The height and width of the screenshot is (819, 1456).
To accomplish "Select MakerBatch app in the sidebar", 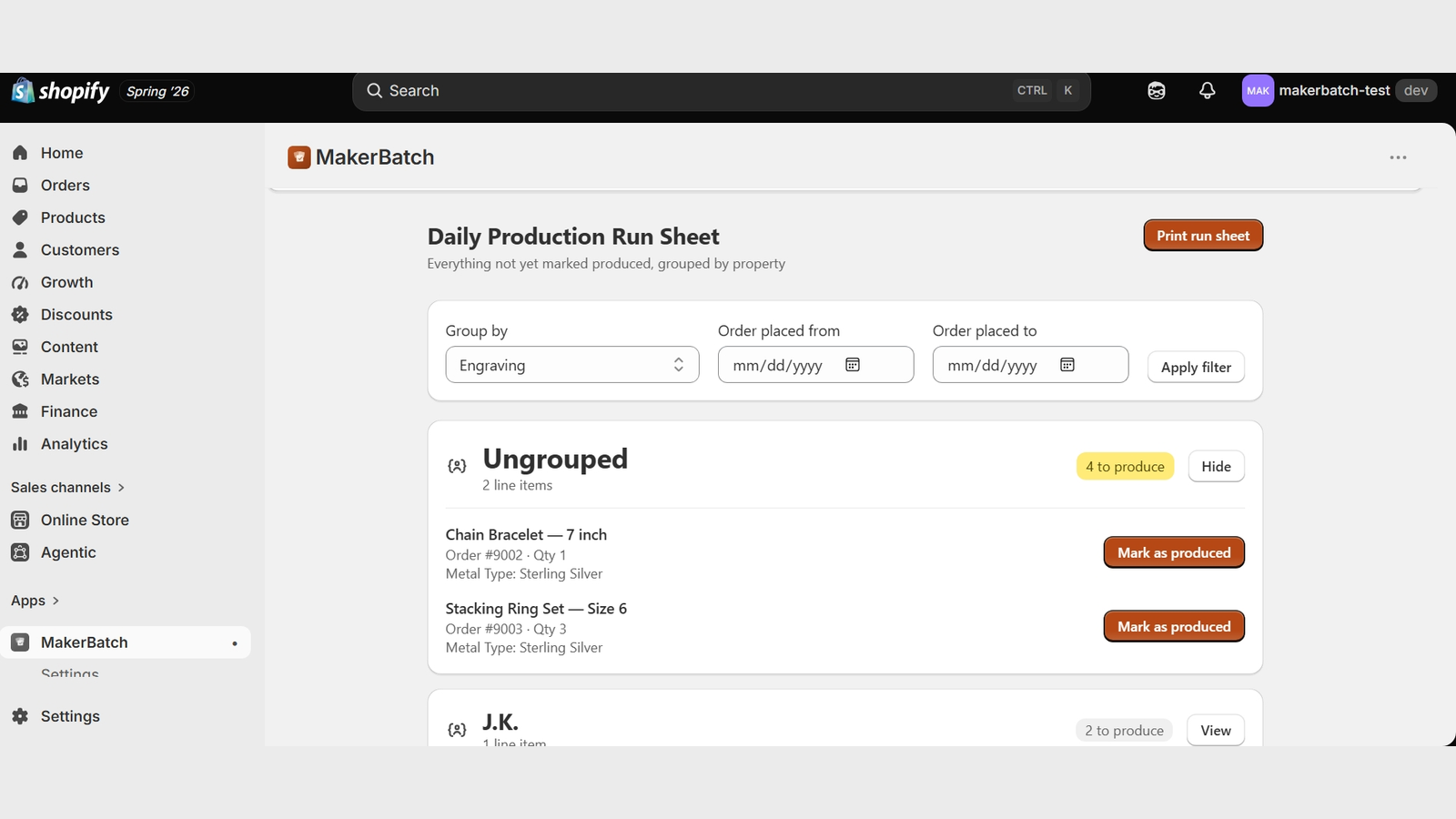I will pos(126,642).
